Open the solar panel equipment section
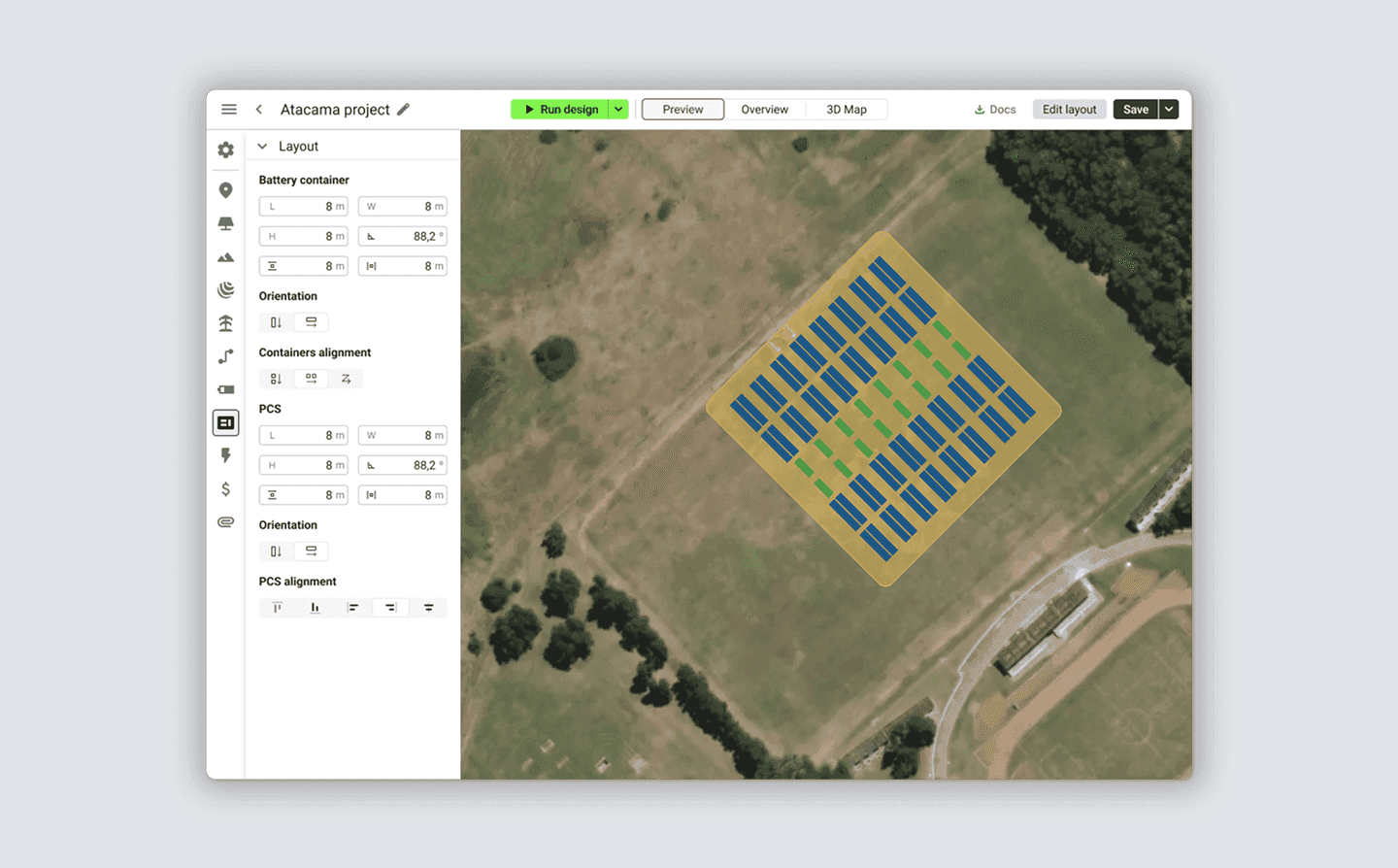This screenshot has width=1398, height=868. [226, 223]
